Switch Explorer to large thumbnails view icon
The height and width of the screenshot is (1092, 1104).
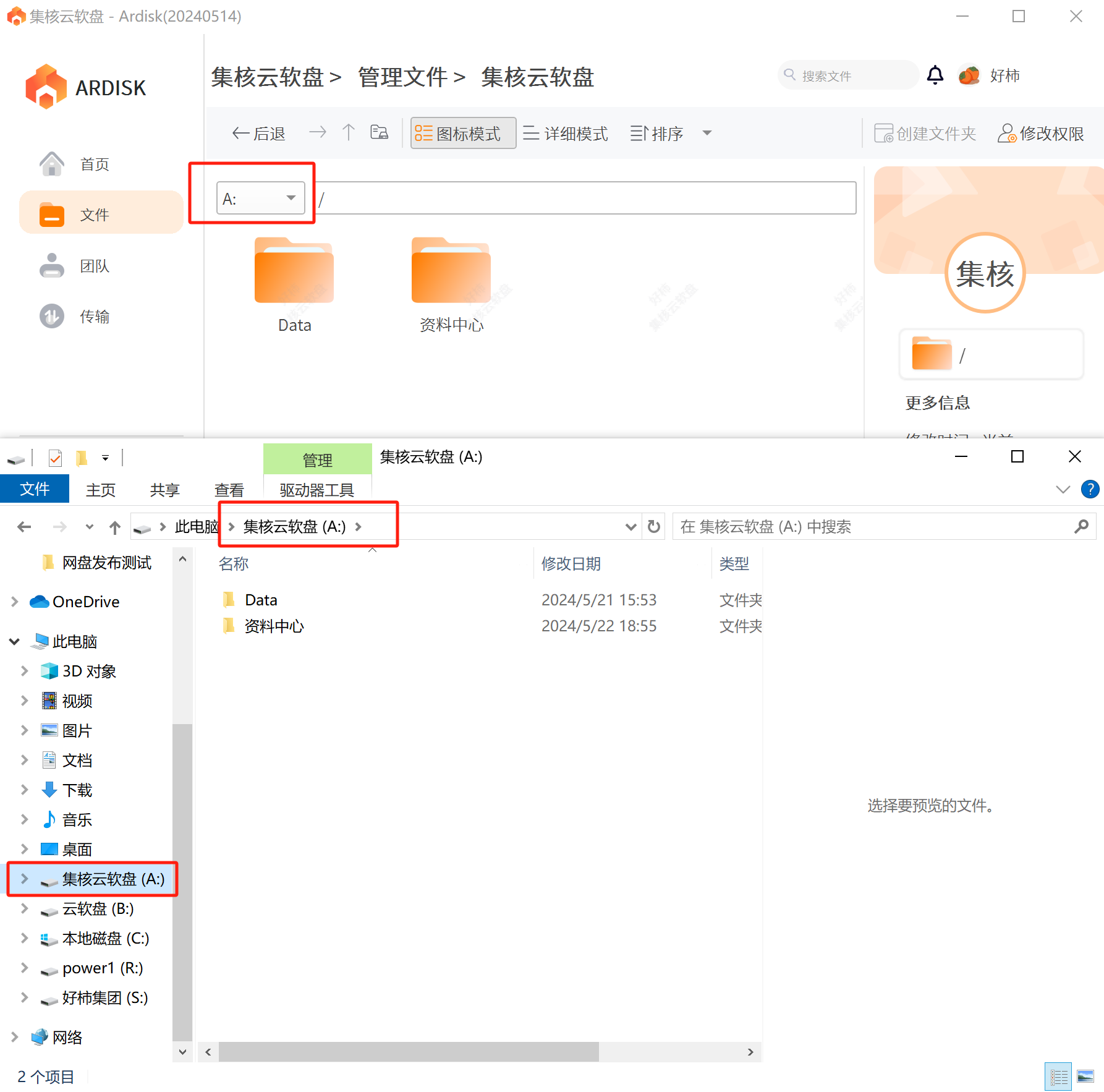pyautogui.click(x=1085, y=1077)
